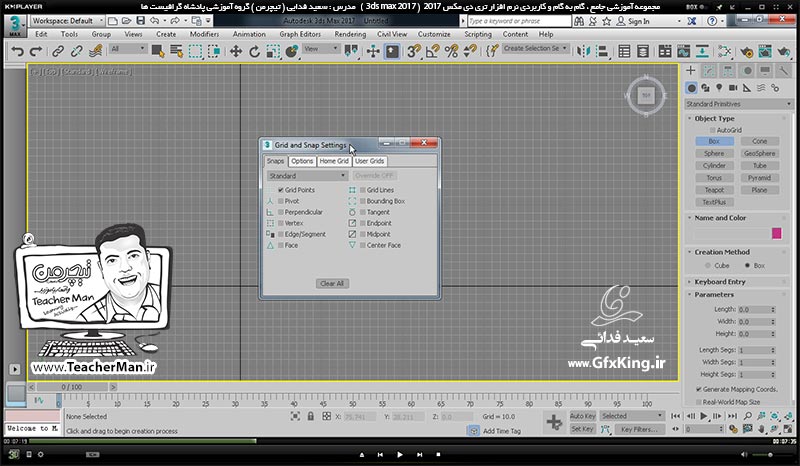Click the Clear All button
Image resolution: width=800 pixels, height=466 pixels.
332,283
